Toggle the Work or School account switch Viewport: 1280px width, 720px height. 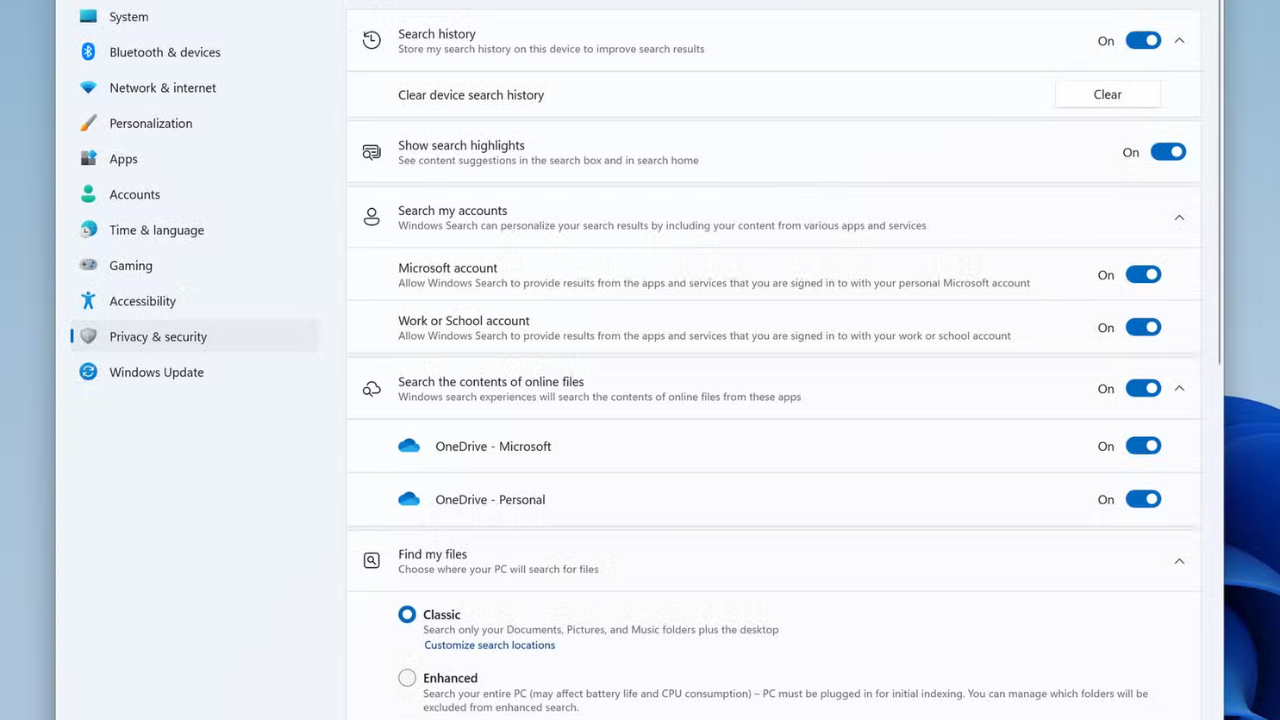[1143, 328]
